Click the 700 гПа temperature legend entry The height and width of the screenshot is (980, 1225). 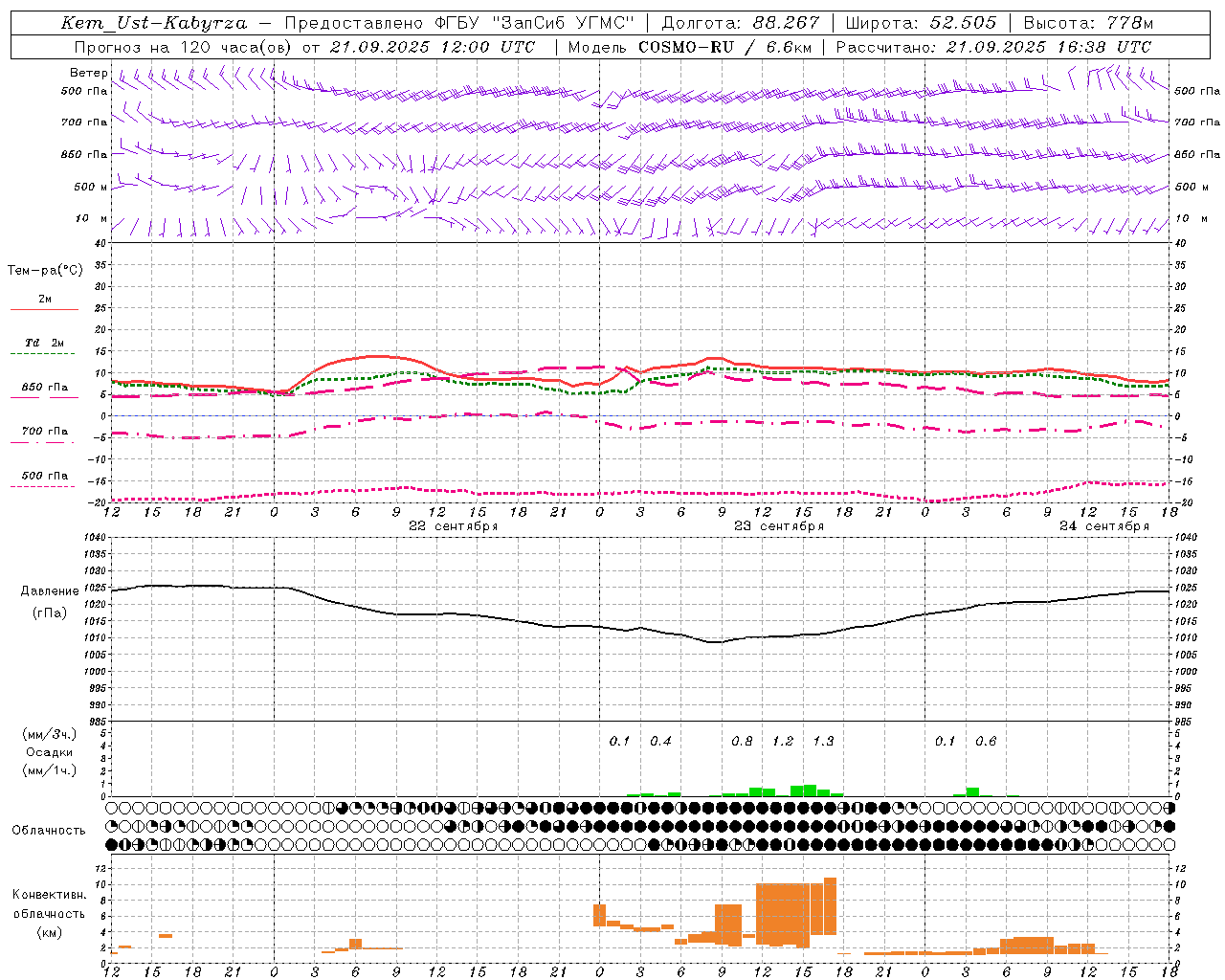[x=44, y=431]
